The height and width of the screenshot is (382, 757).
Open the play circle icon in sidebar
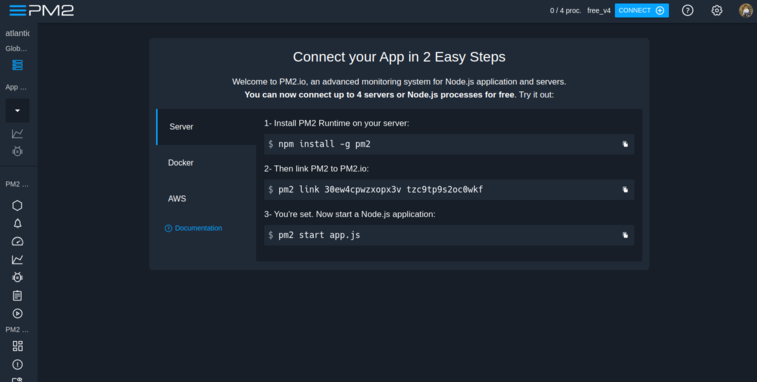click(x=17, y=313)
